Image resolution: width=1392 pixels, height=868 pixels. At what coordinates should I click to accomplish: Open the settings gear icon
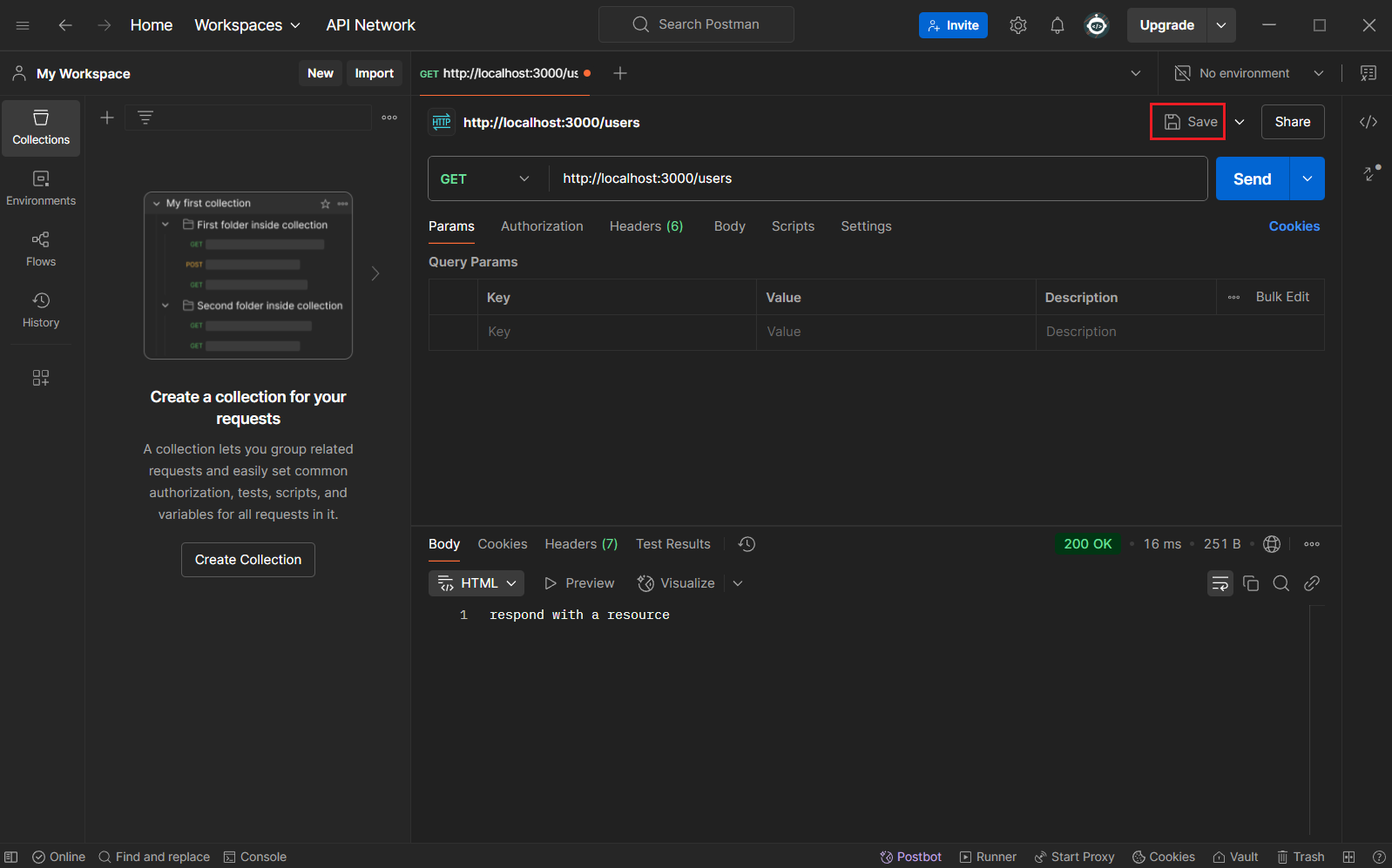pos(1018,25)
